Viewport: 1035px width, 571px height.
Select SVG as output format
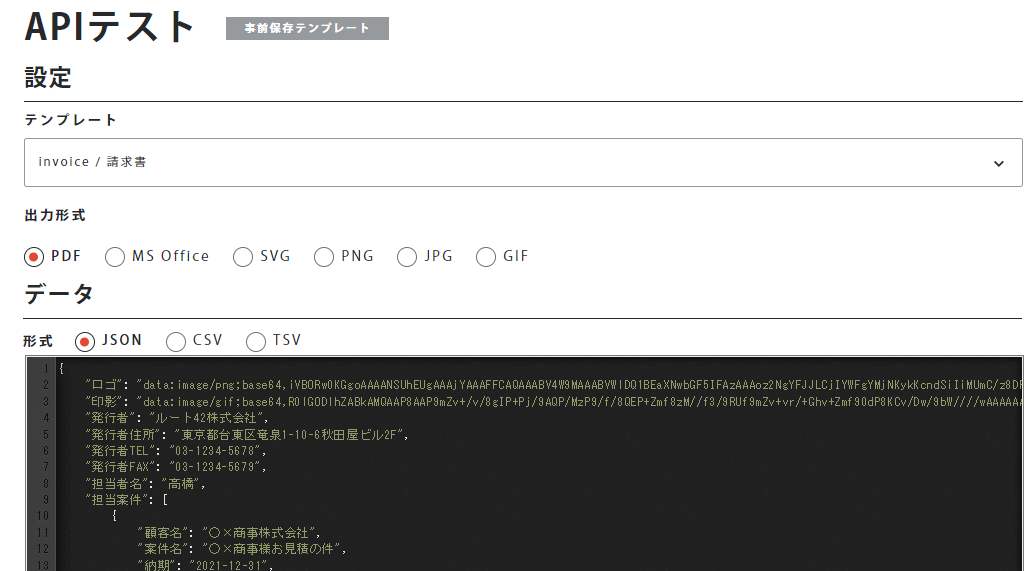[243, 257]
